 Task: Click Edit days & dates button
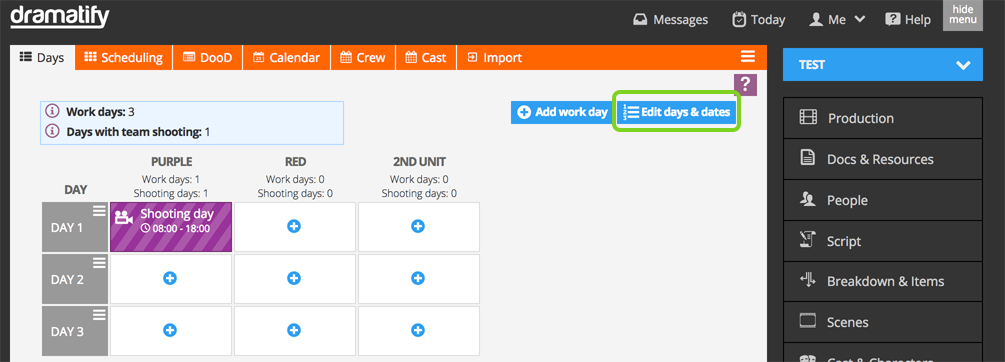(x=677, y=112)
